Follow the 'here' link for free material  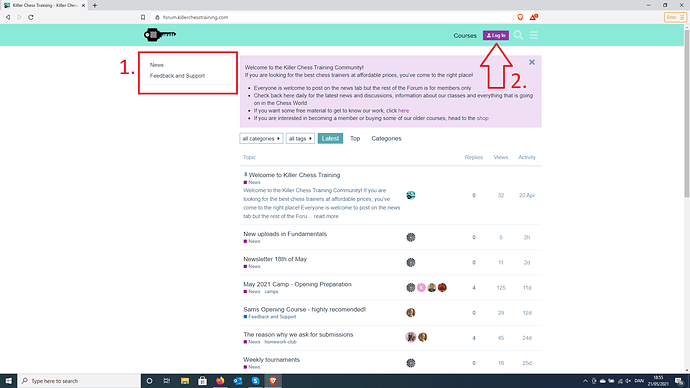(x=404, y=111)
